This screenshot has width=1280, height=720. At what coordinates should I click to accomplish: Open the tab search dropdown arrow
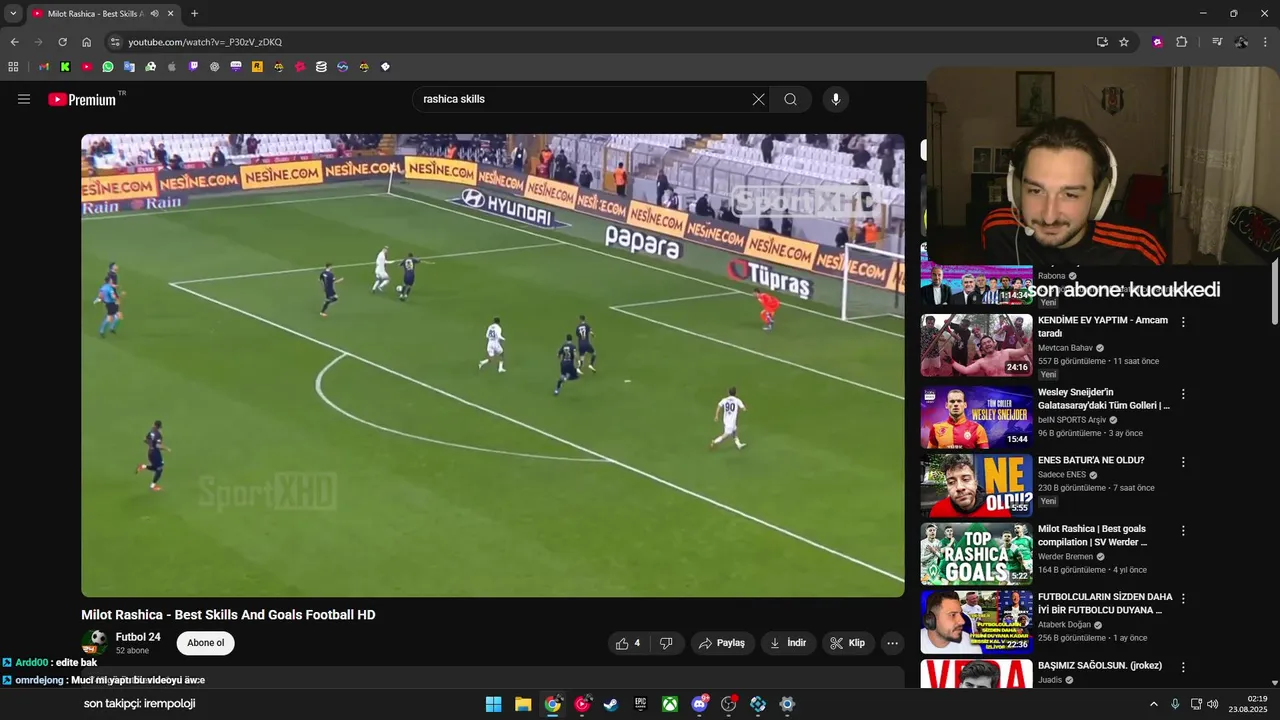13,13
